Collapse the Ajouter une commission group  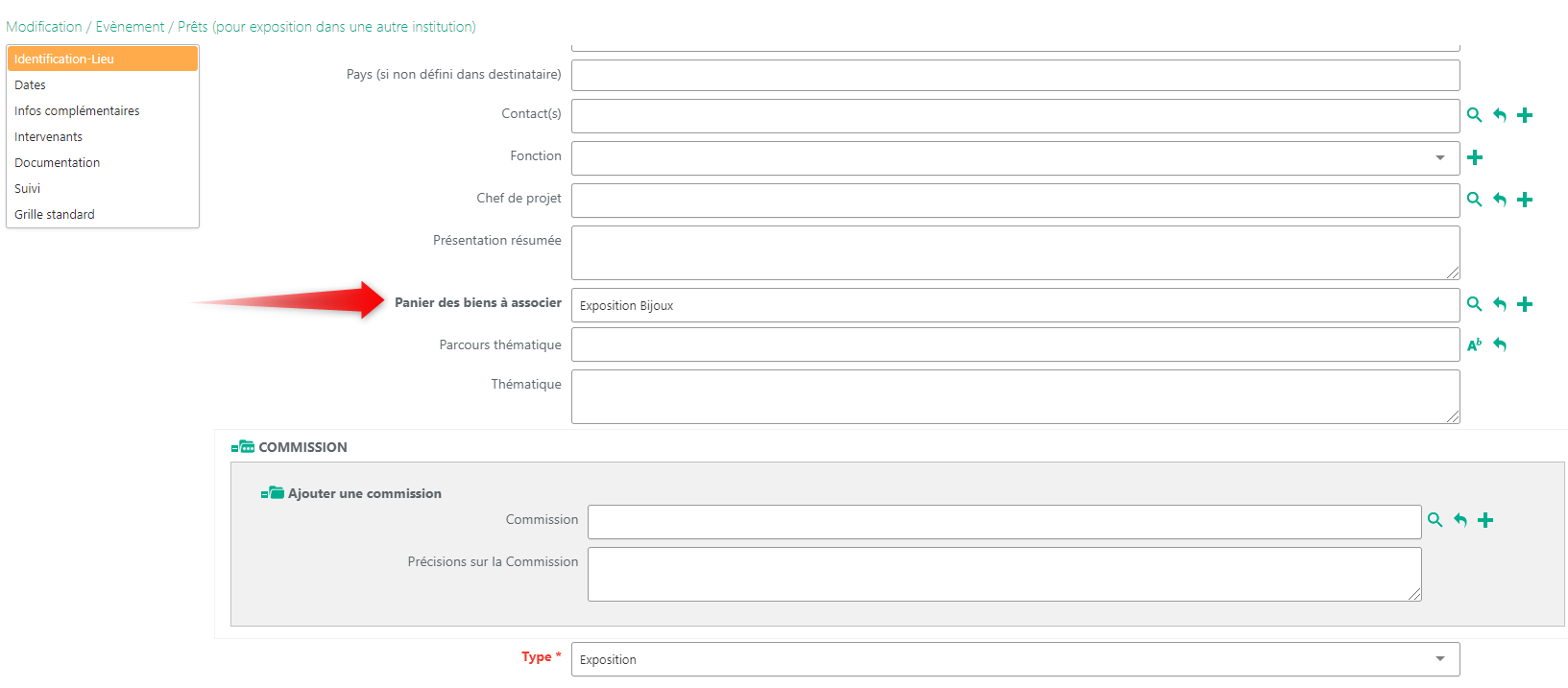273,493
